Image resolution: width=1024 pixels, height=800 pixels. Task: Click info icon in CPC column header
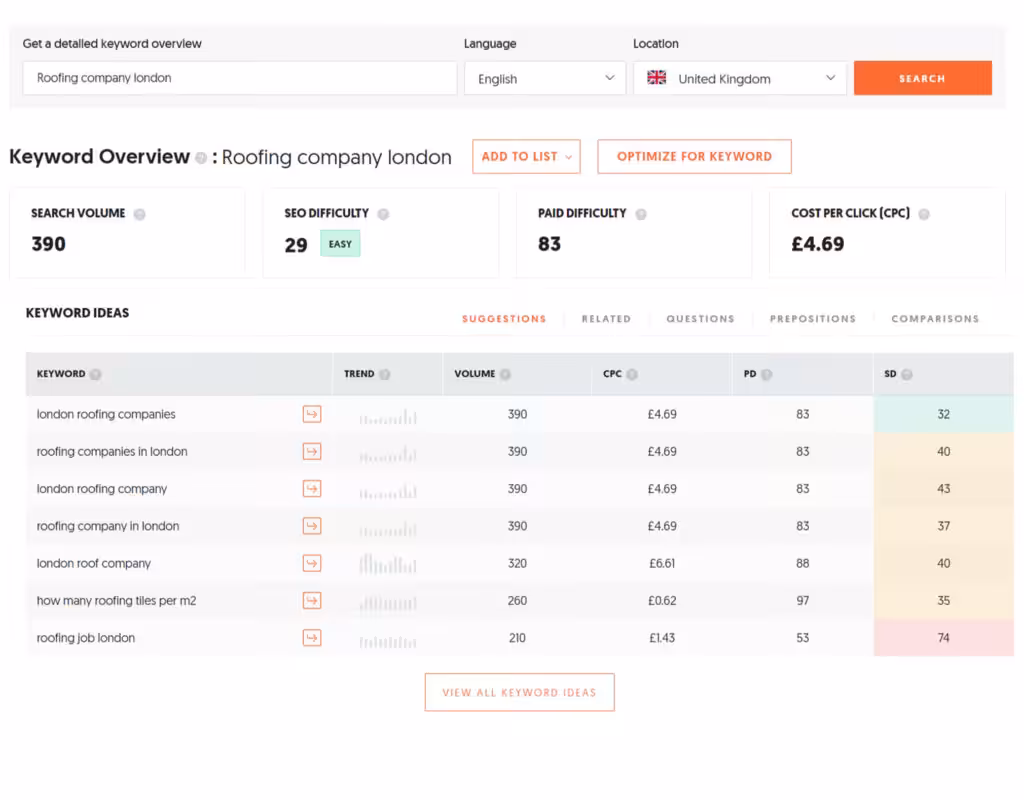coord(632,374)
